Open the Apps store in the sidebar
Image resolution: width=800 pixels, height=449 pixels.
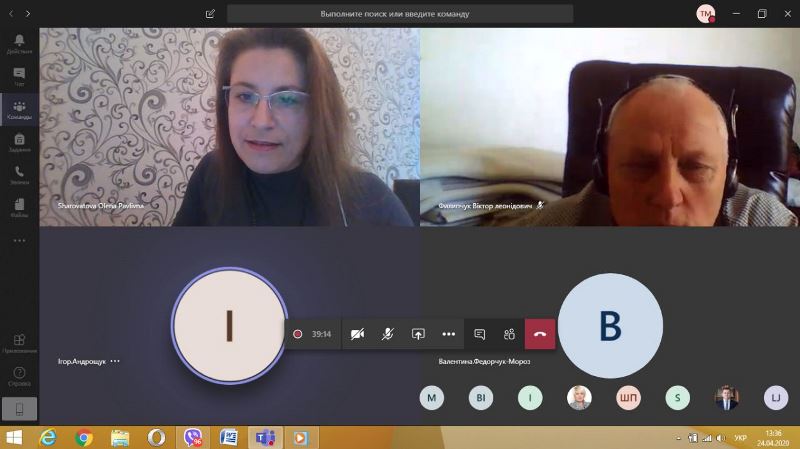pyautogui.click(x=19, y=343)
